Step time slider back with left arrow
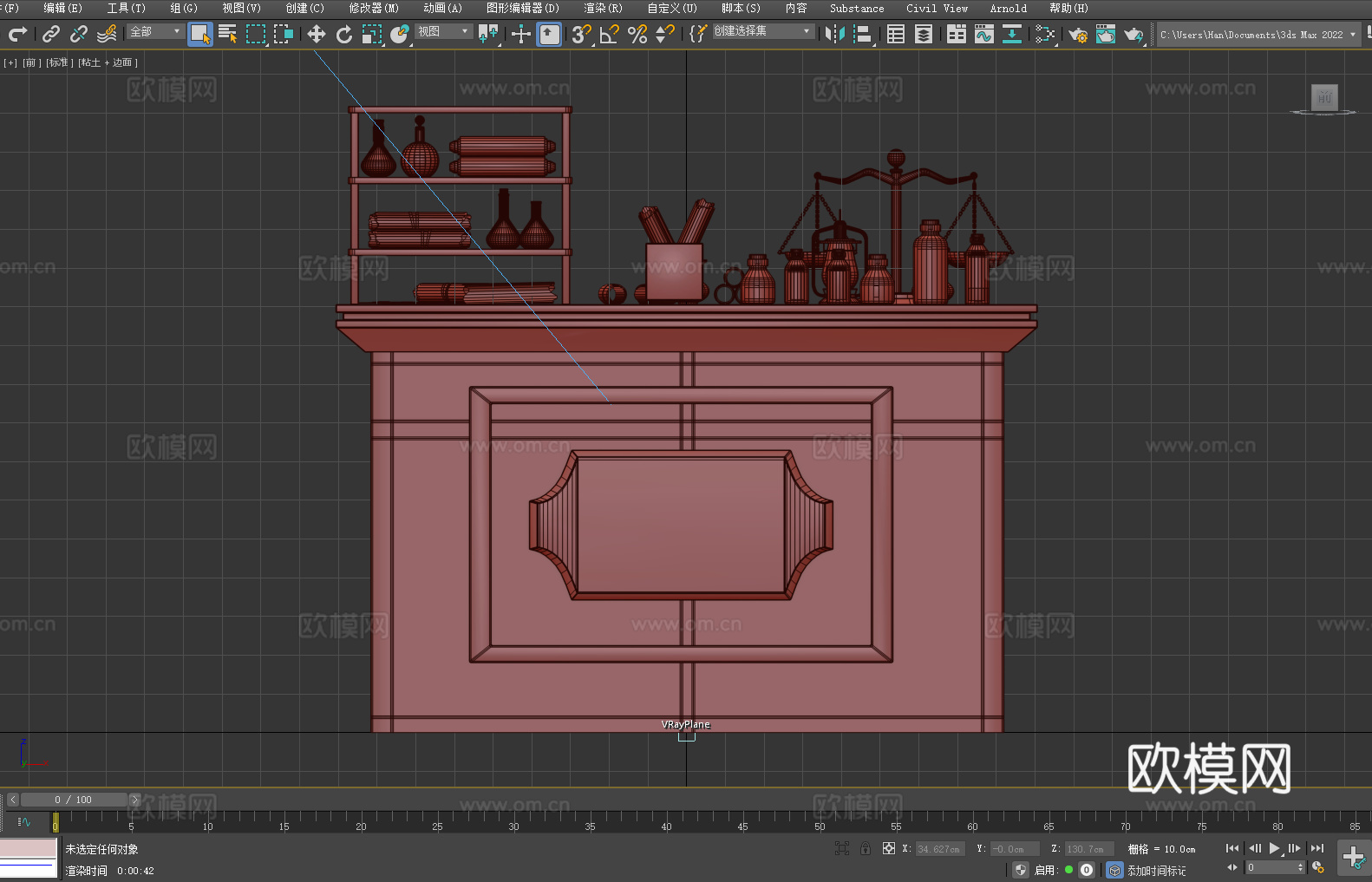This screenshot has width=1372, height=882. pos(12,800)
